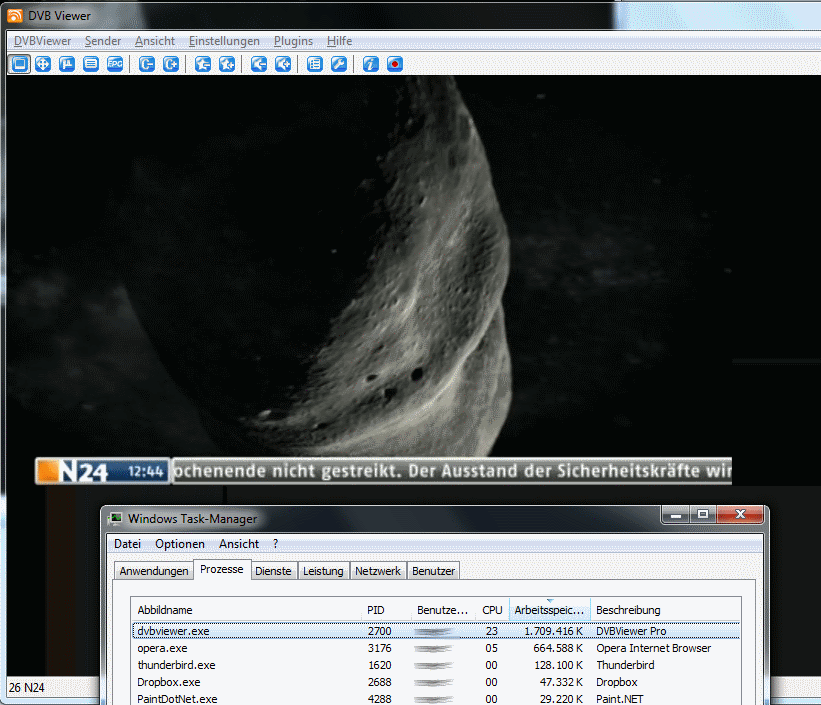
Task: Click the channel list toolbar icon
Action: point(315,64)
